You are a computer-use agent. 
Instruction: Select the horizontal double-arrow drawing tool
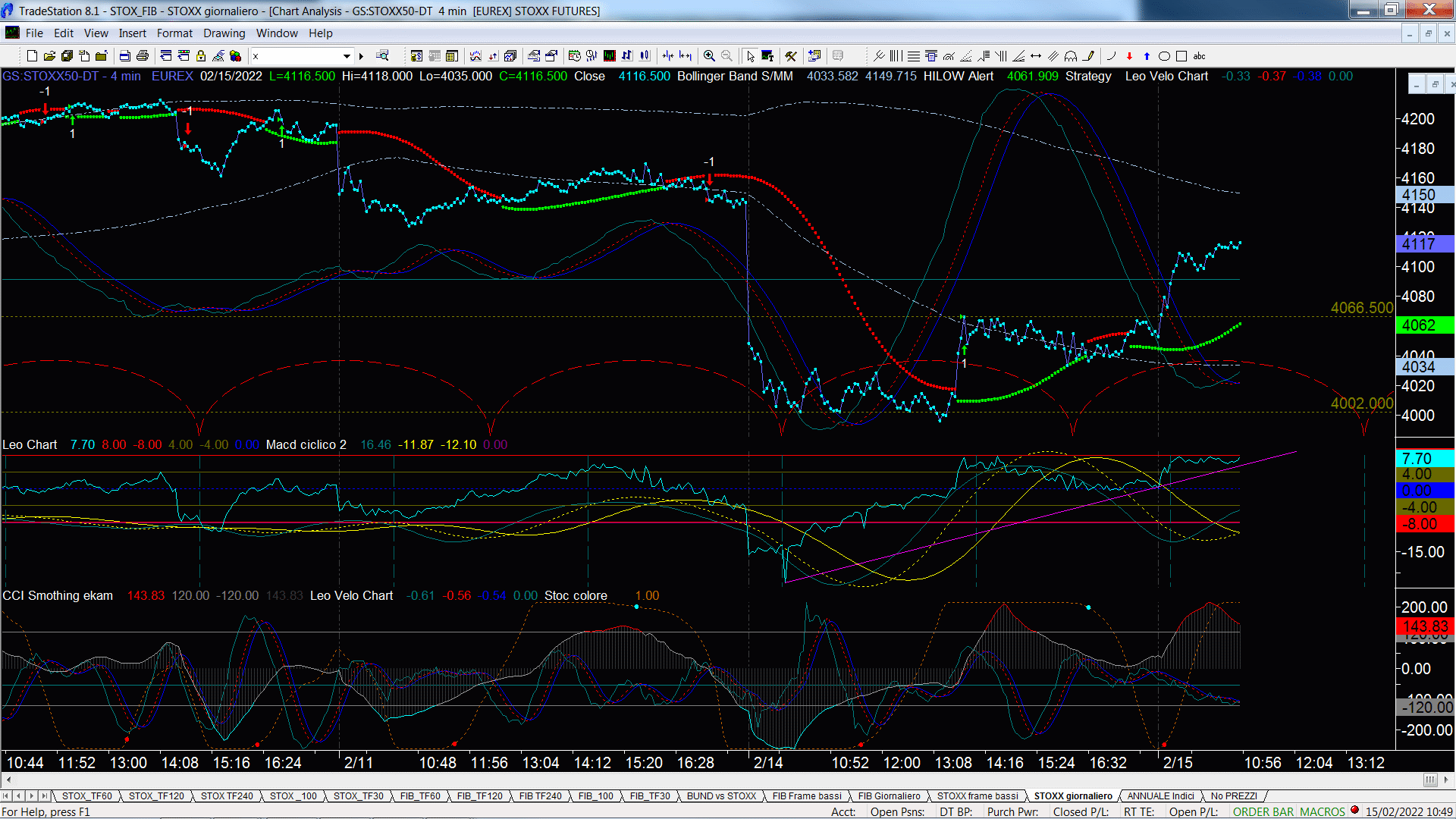point(1036,56)
